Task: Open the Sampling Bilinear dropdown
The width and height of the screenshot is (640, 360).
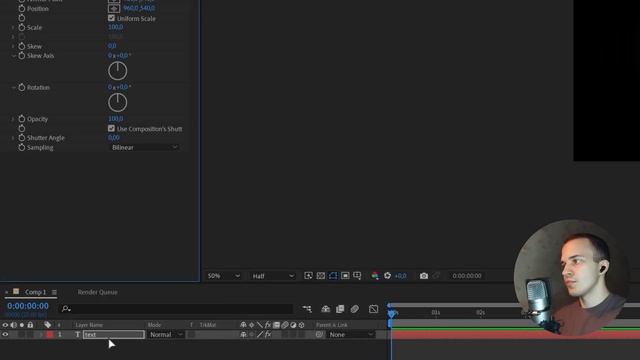Action: tap(144, 147)
